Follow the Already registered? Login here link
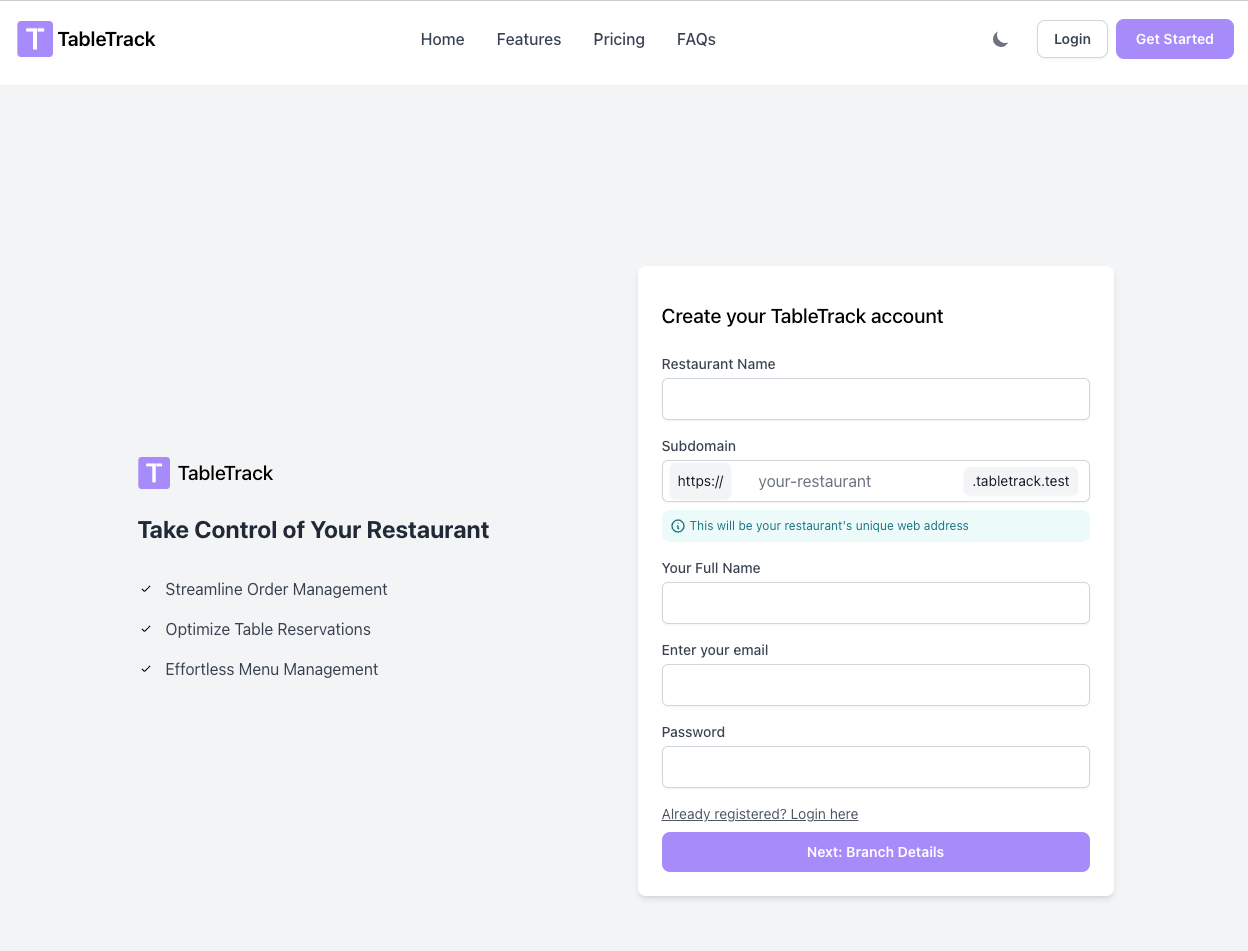This screenshot has height=951, width=1248. click(x=760, y=814)
